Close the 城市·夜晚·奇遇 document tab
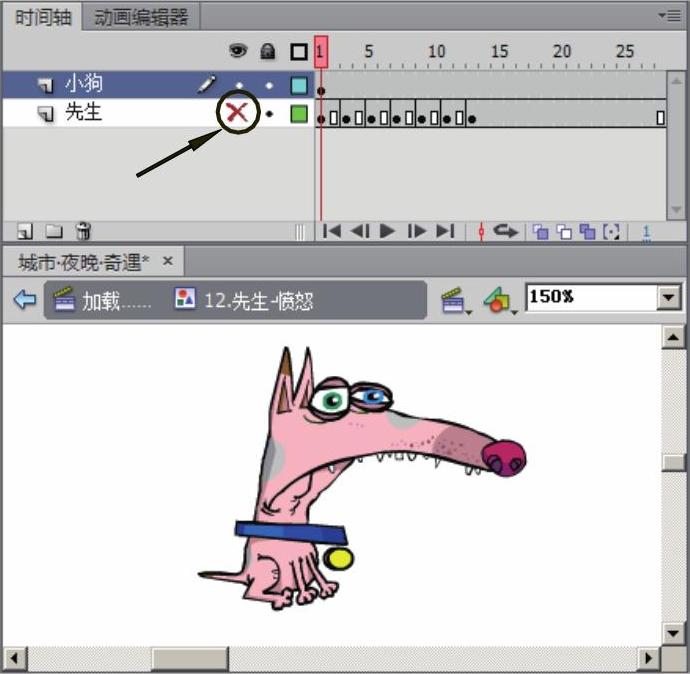Viewport: 690px width, 674px height. pyautogui.click(x=167, y=261)
